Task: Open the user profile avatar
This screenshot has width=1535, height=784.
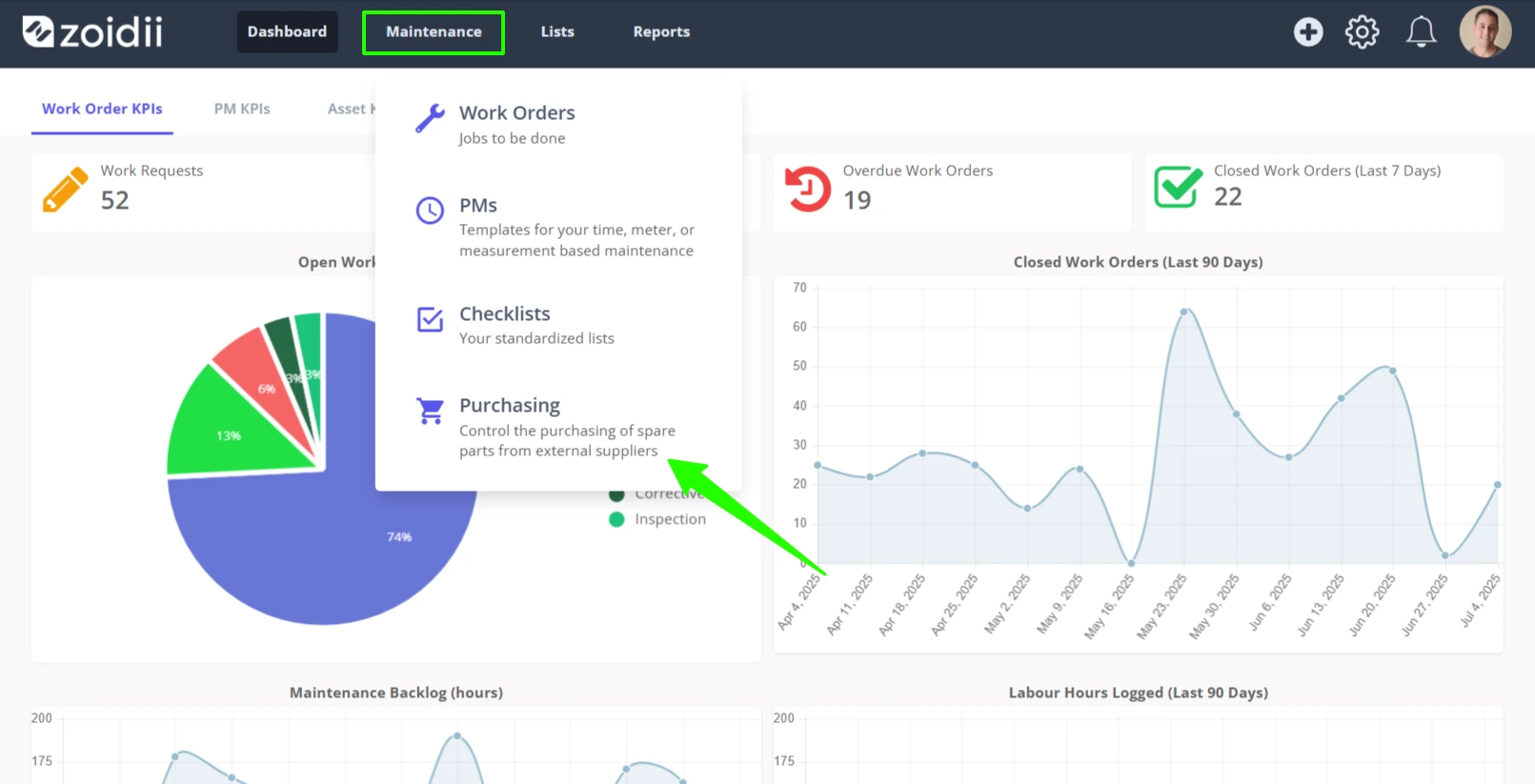Action: point(1485,31)
